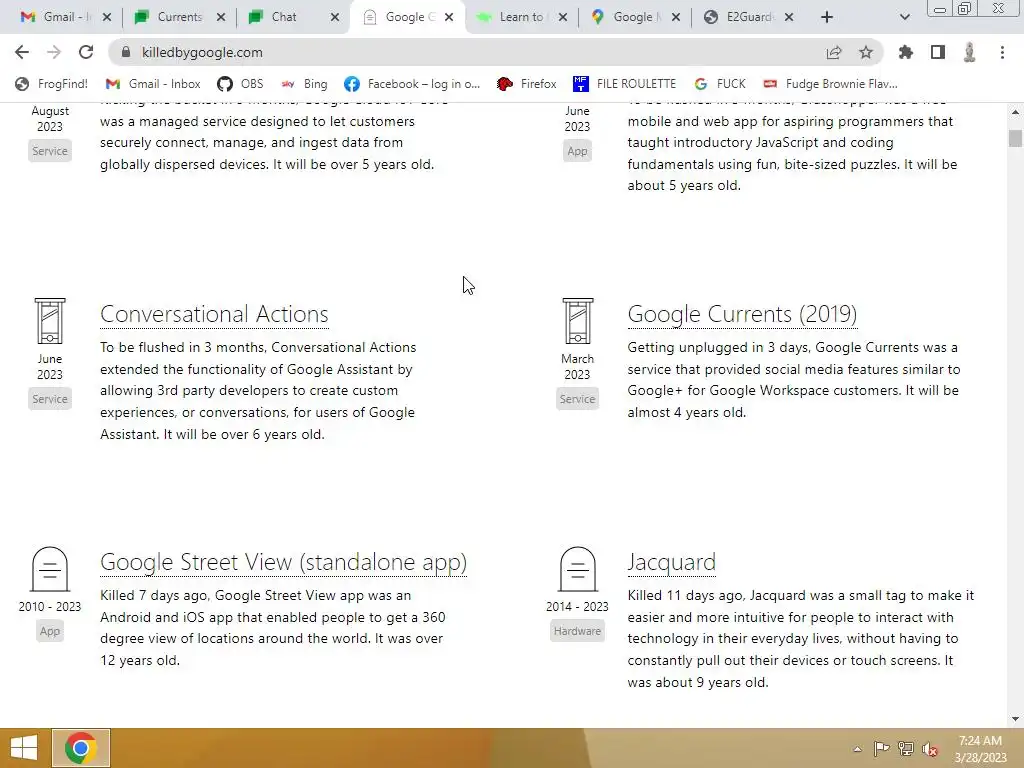Open the Bing bookmark

(304, 84)
